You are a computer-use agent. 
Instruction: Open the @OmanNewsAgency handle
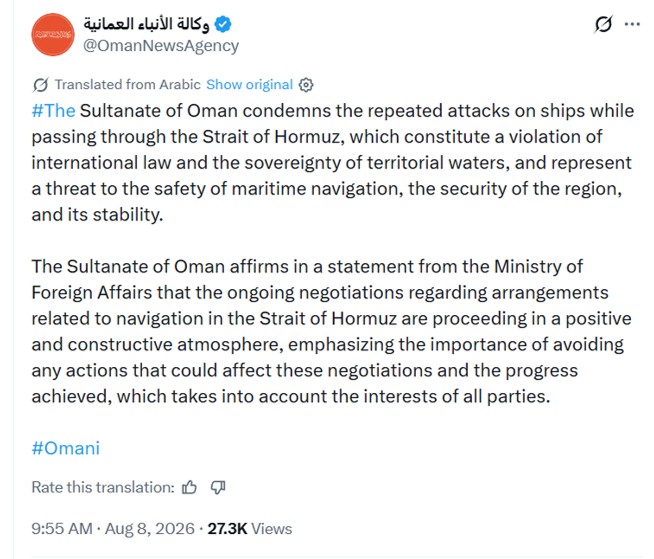tap(161, 45)
